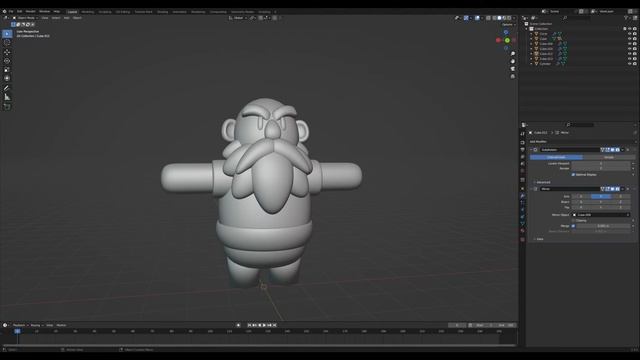Screen dimensions: 640x360
Task: Pick the Rotate tool
Action: point(7,61)
